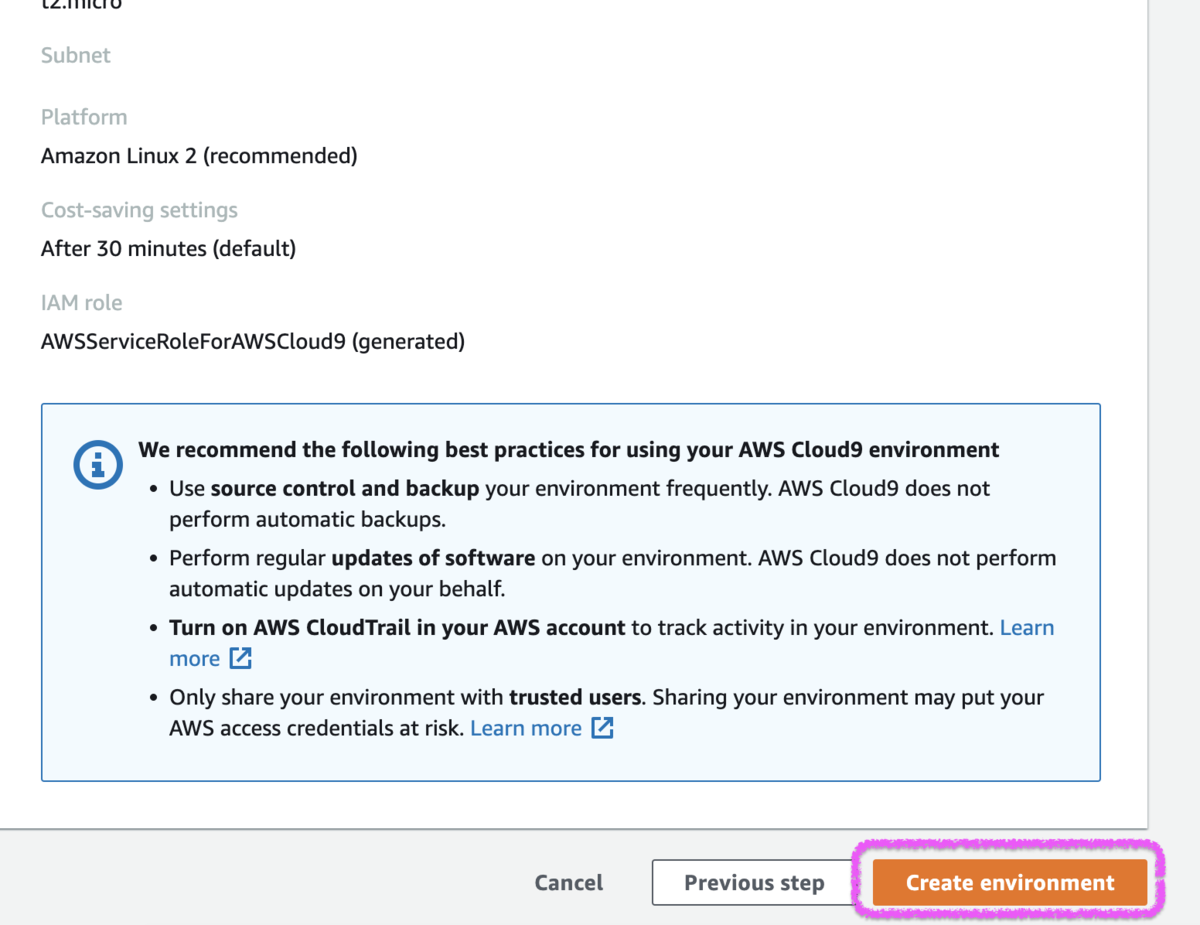Go back with Previous step button
1200x925 pixels.
[753, 883]
